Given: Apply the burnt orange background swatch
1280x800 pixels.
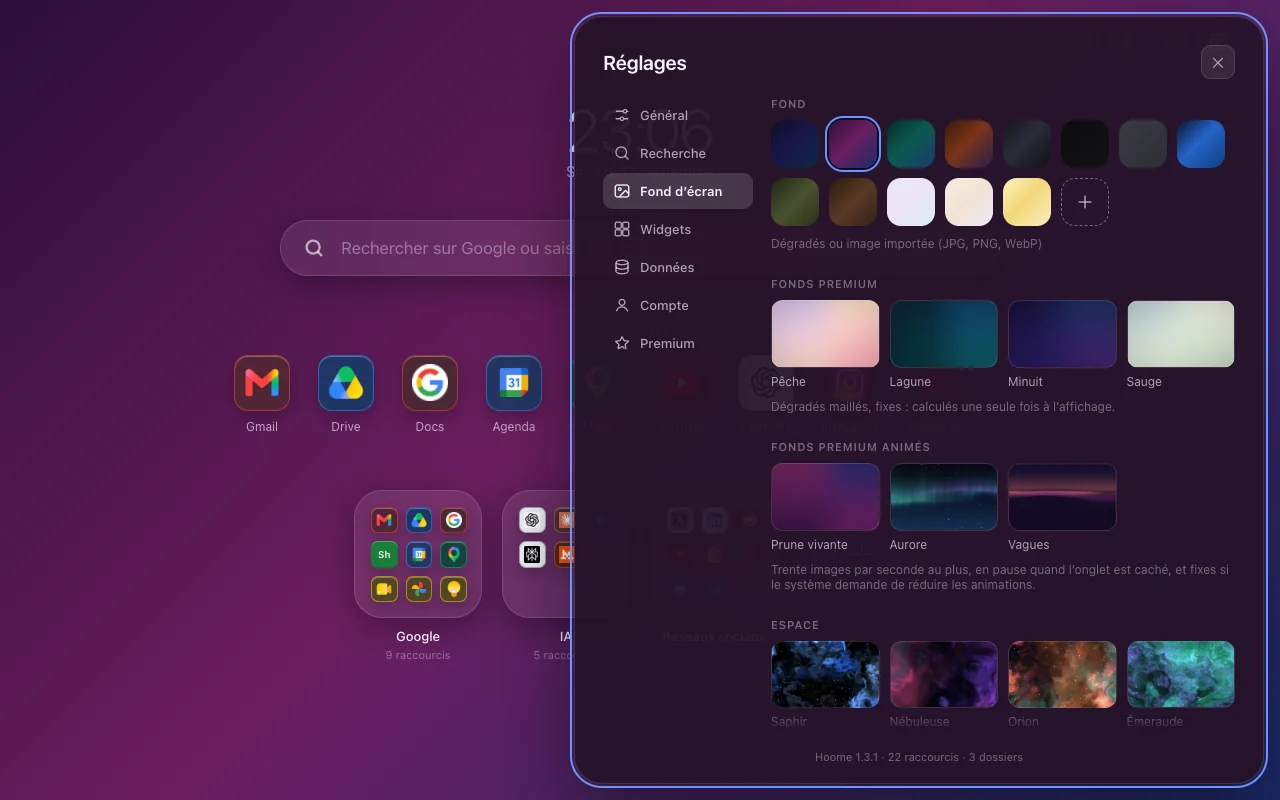Looking at the screenshot, I should tap(969, 144).
